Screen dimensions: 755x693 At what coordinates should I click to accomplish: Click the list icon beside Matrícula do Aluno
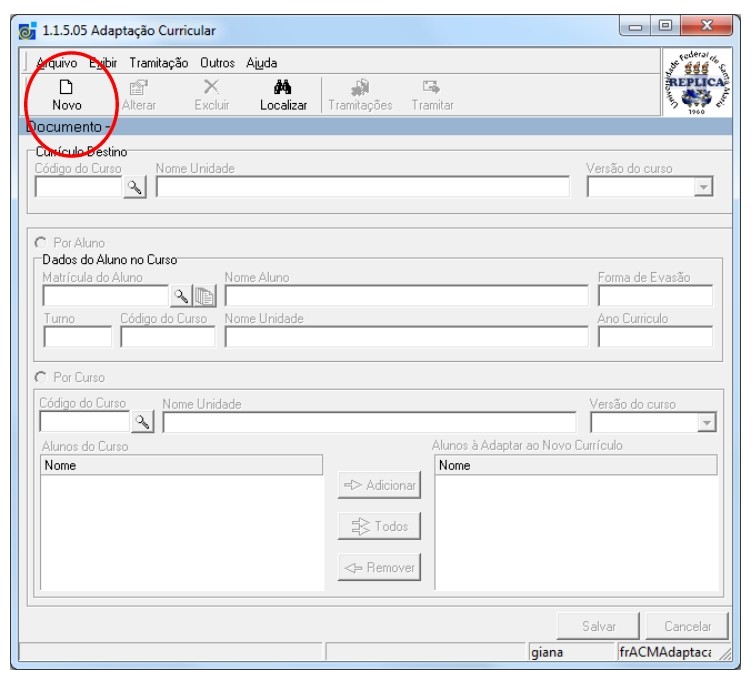tap(204, 295)
